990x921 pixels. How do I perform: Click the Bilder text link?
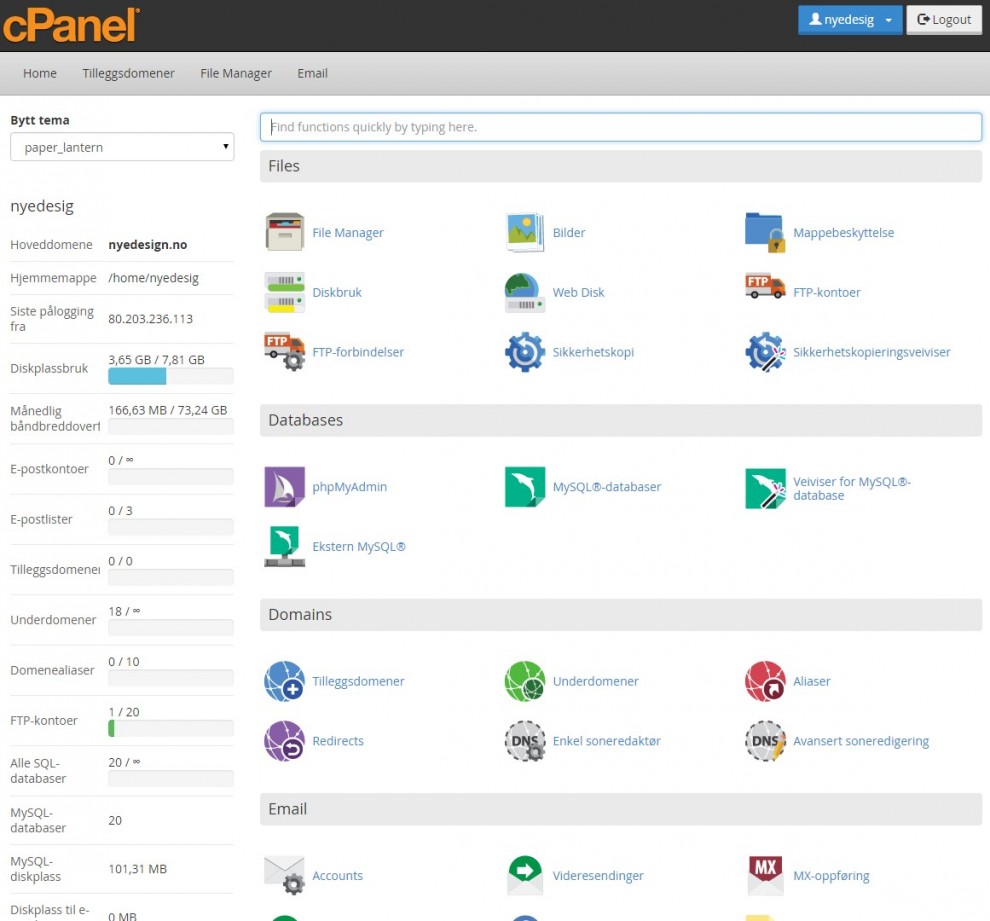(569, 232)
